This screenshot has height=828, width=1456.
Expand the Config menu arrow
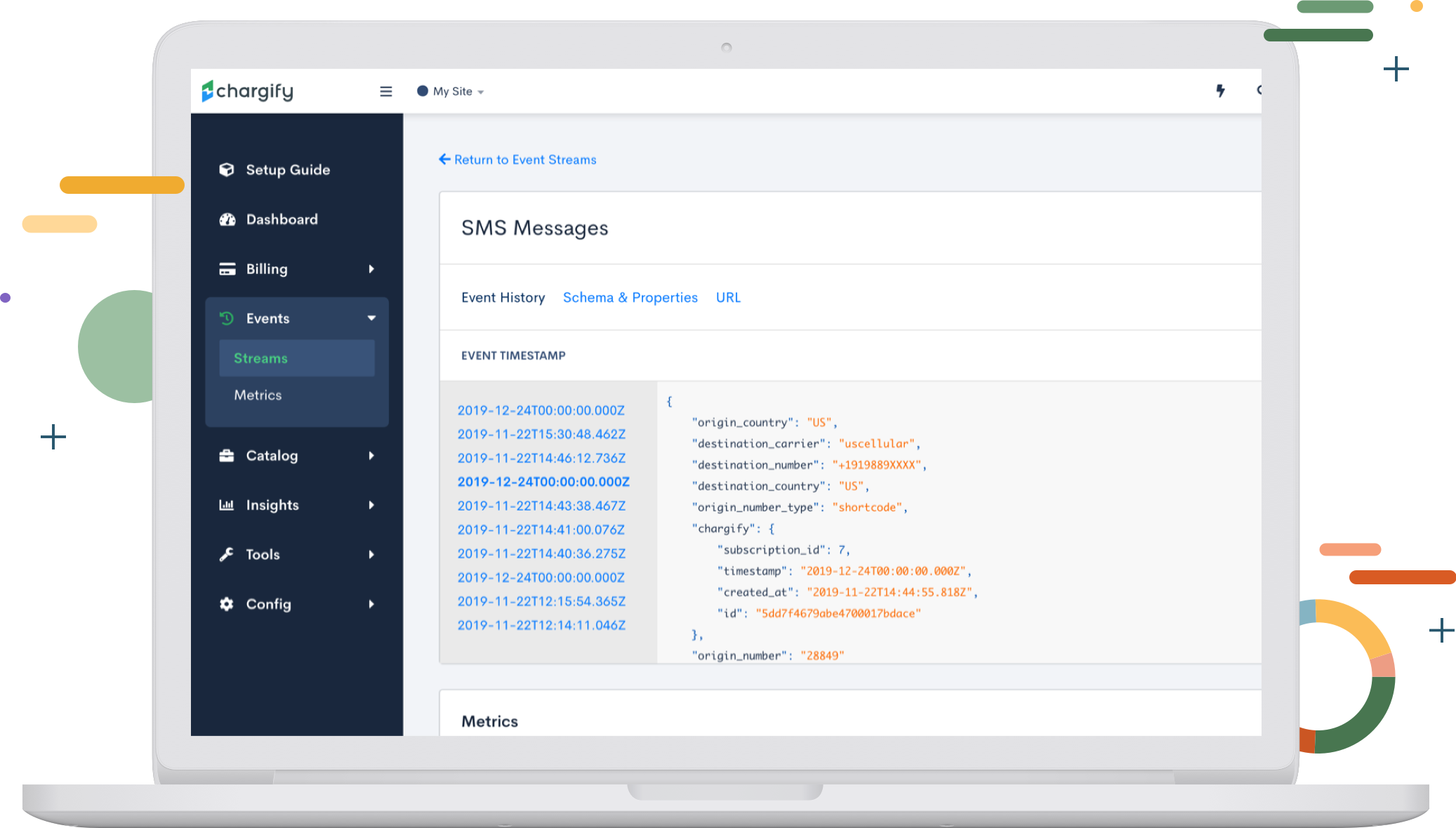point(371,604)
